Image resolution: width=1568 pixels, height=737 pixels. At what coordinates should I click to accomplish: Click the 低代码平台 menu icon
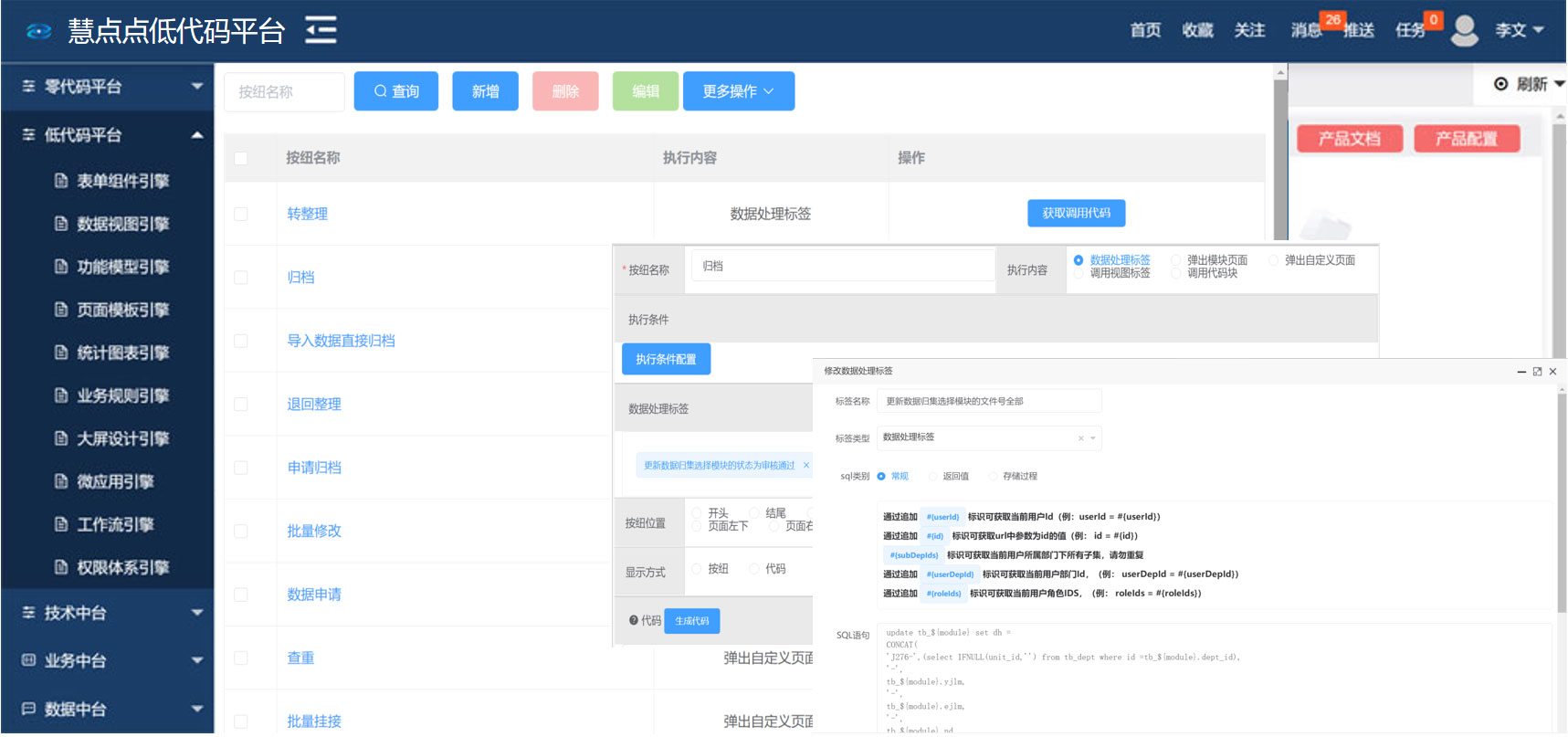[x=28, y=134]
